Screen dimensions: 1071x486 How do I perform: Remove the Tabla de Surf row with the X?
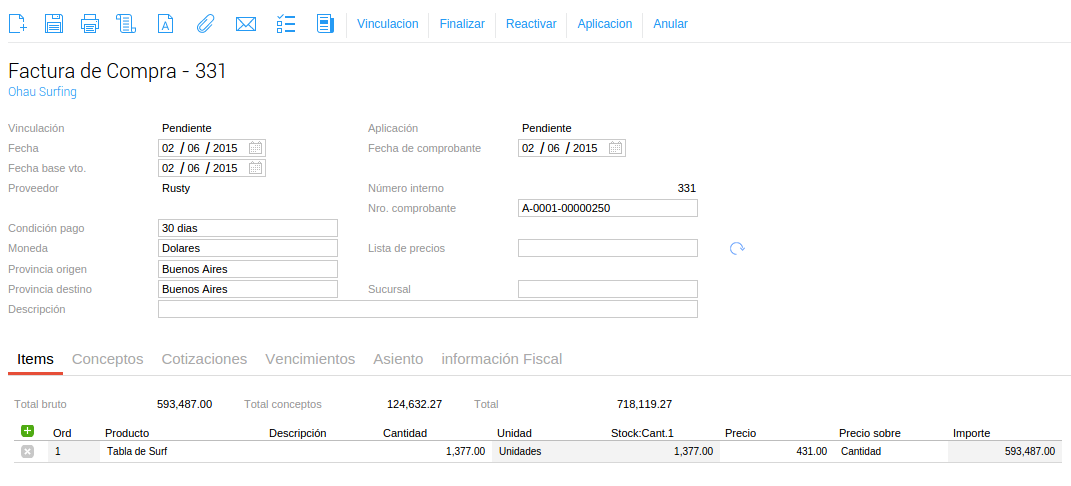27,451
